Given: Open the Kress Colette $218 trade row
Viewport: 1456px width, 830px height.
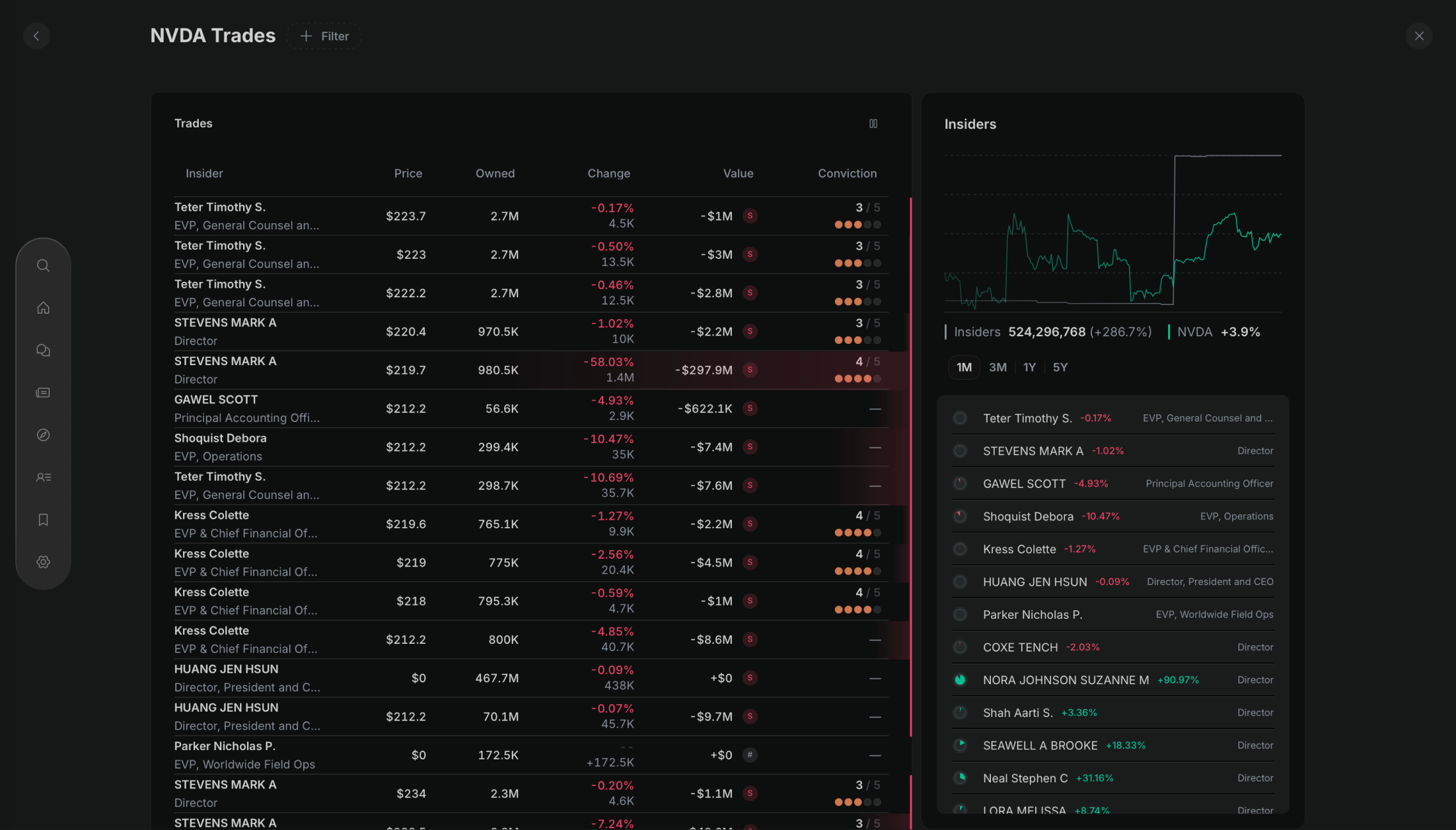Looking at the screenshot, I should [x=531, y=601].
